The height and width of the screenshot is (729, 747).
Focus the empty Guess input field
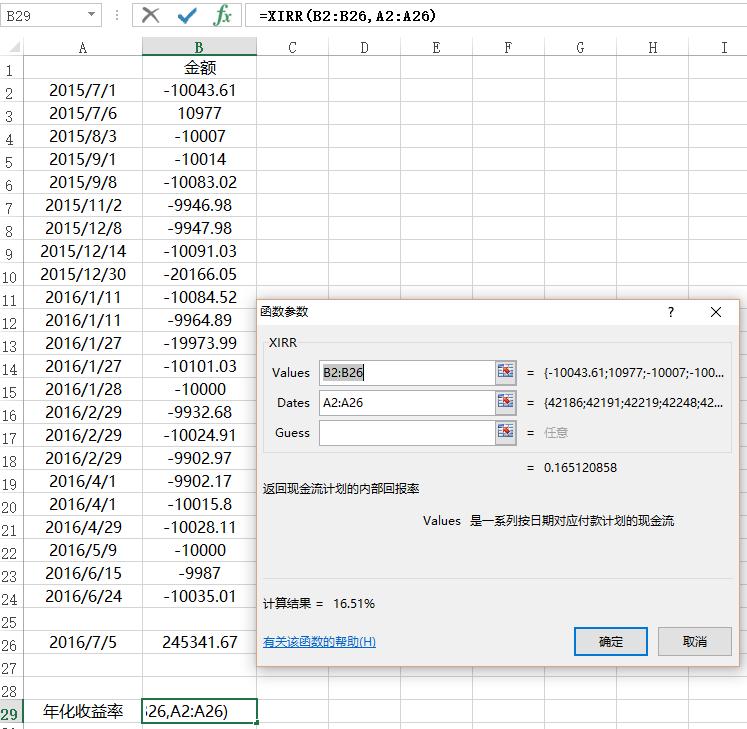tap(407, 433)
